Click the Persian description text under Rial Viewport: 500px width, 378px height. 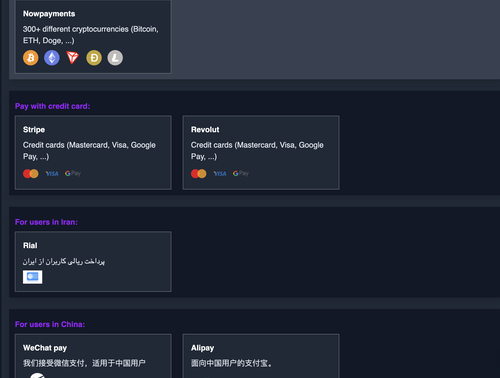[x=64, y=262]
